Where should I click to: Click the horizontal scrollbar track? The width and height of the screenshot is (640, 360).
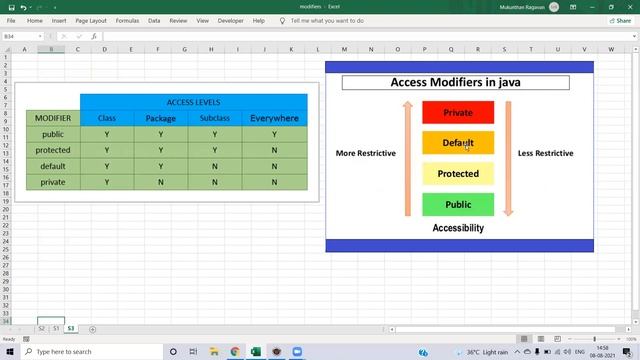(505, 329)
